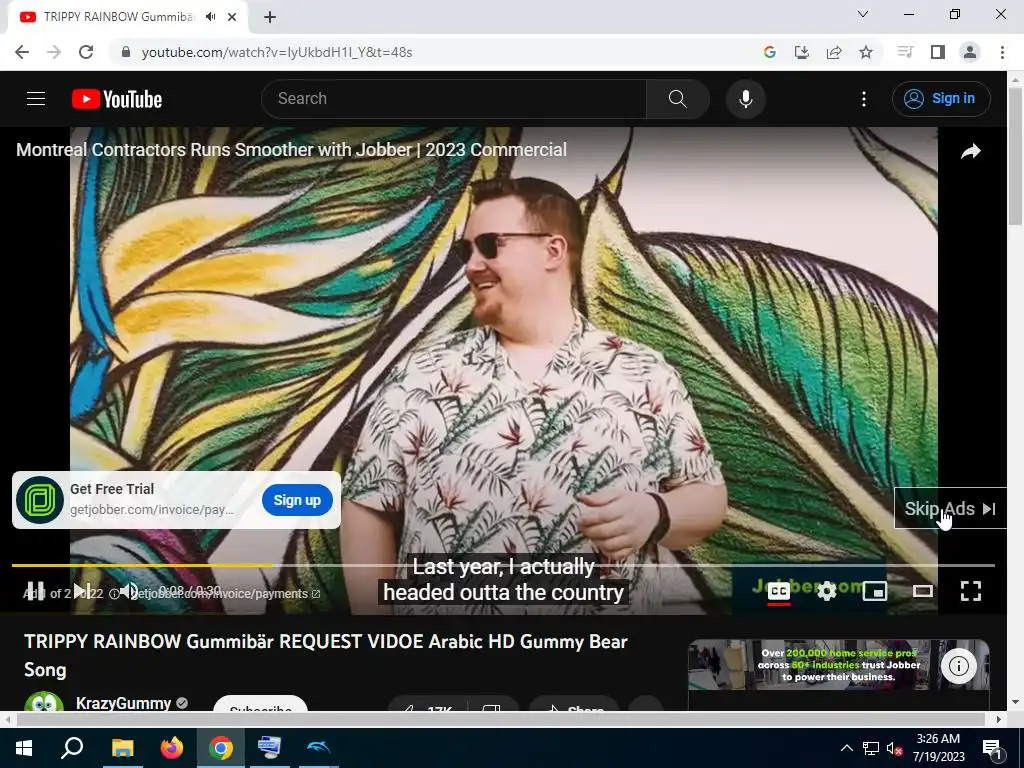Share the ad using arrow icon
Image resolution: width=1024 pixels, height=768 pixels.
970,152
